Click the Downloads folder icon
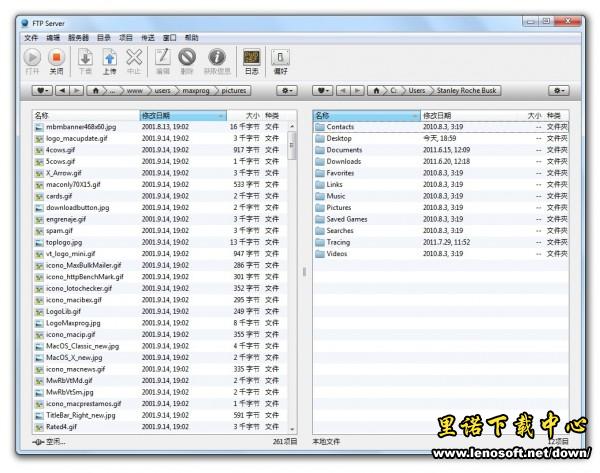600x473 pixels. [x=320, y=161]
